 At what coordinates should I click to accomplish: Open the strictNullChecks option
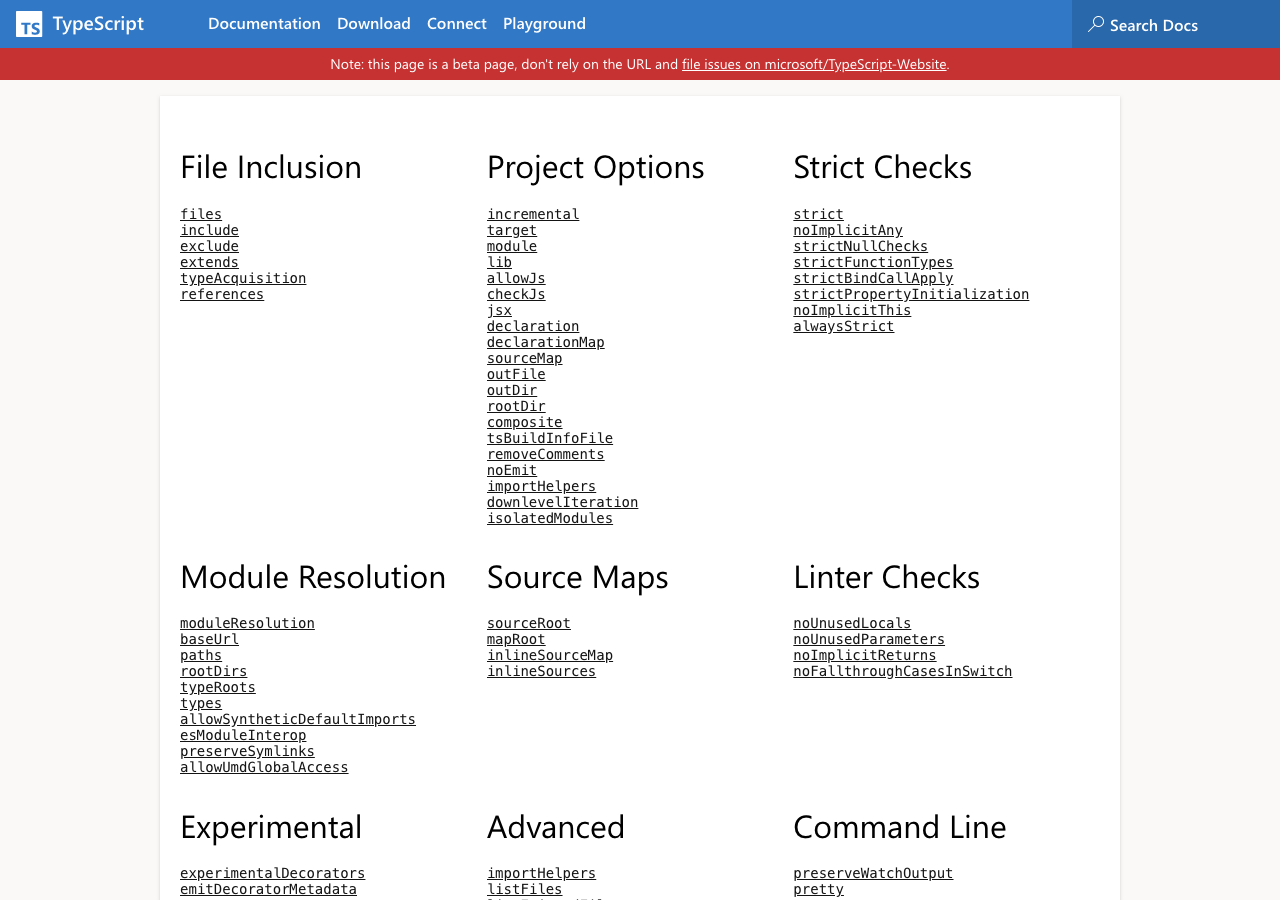pyautogui.click(x=860, y=246)
